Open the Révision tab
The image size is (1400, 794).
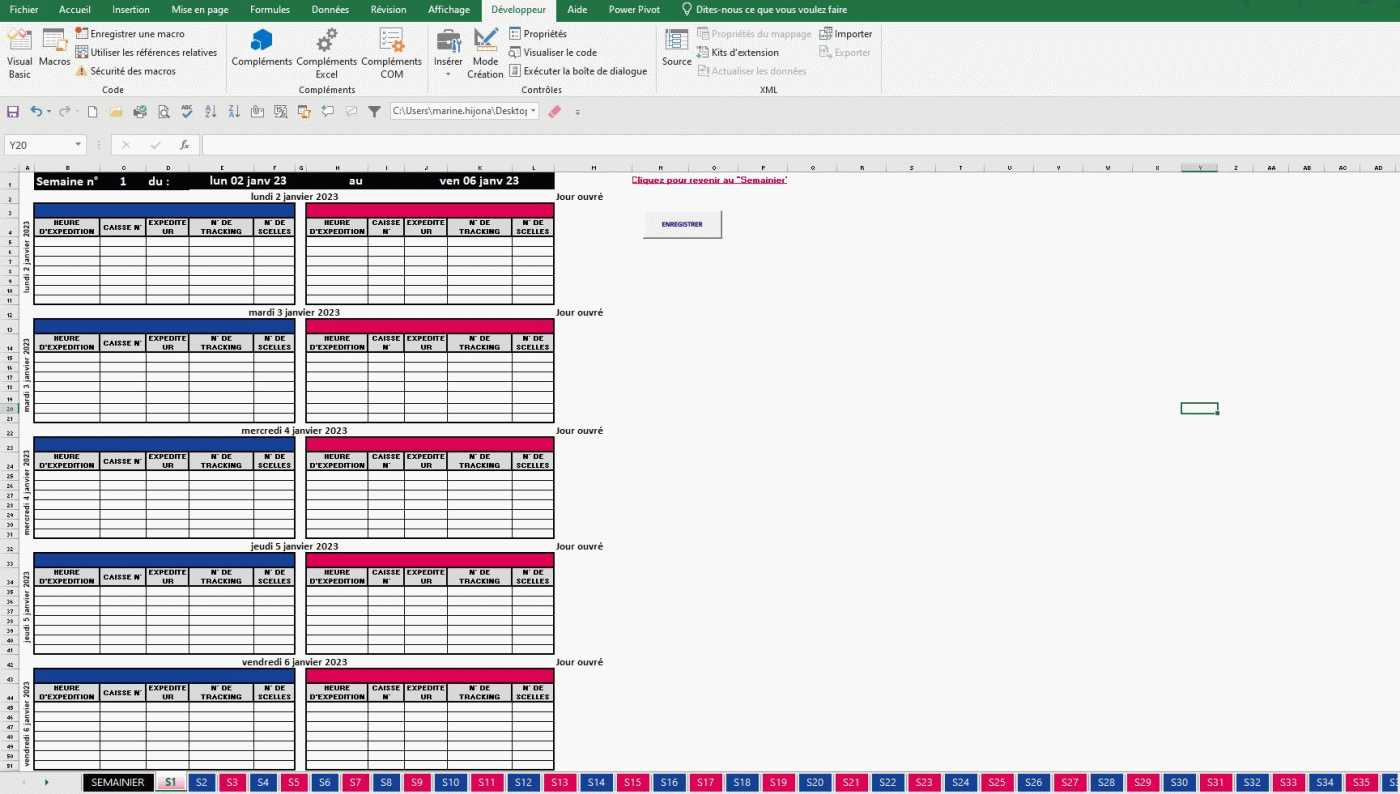click(388, 10)
